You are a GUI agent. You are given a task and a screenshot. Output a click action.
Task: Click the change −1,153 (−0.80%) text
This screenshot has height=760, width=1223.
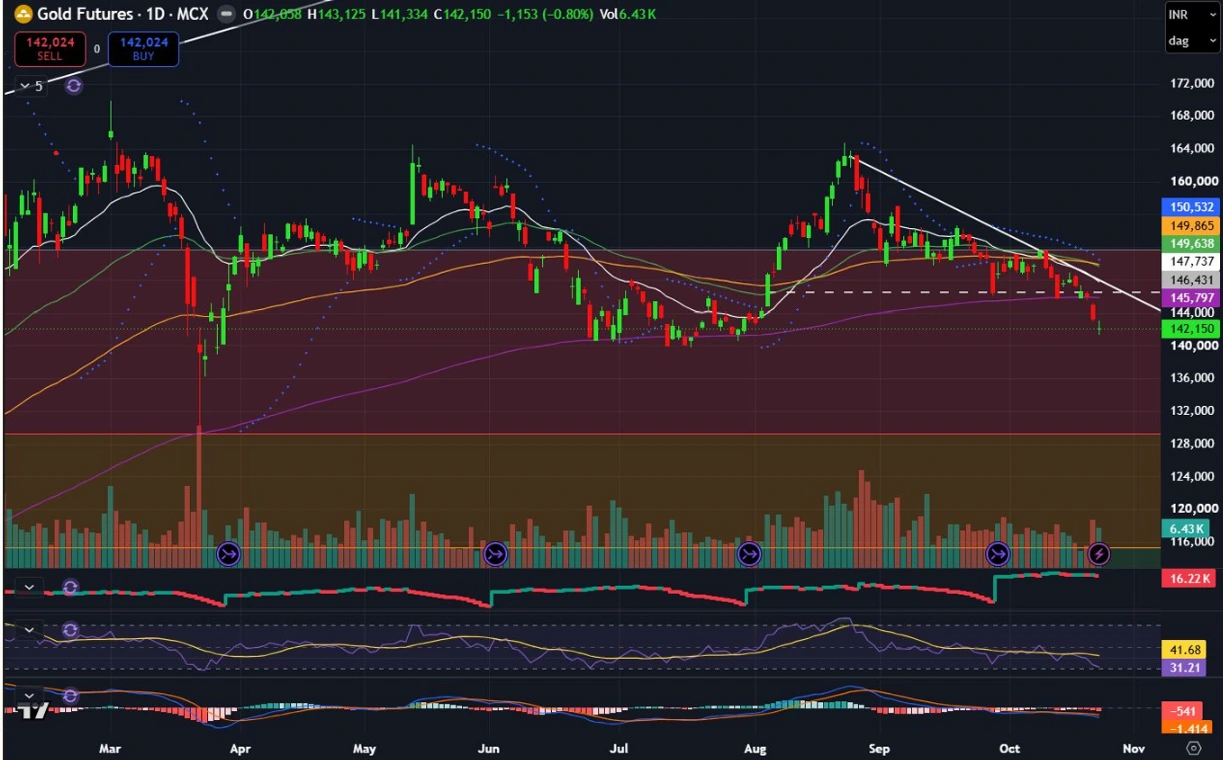tap(546, 14)
